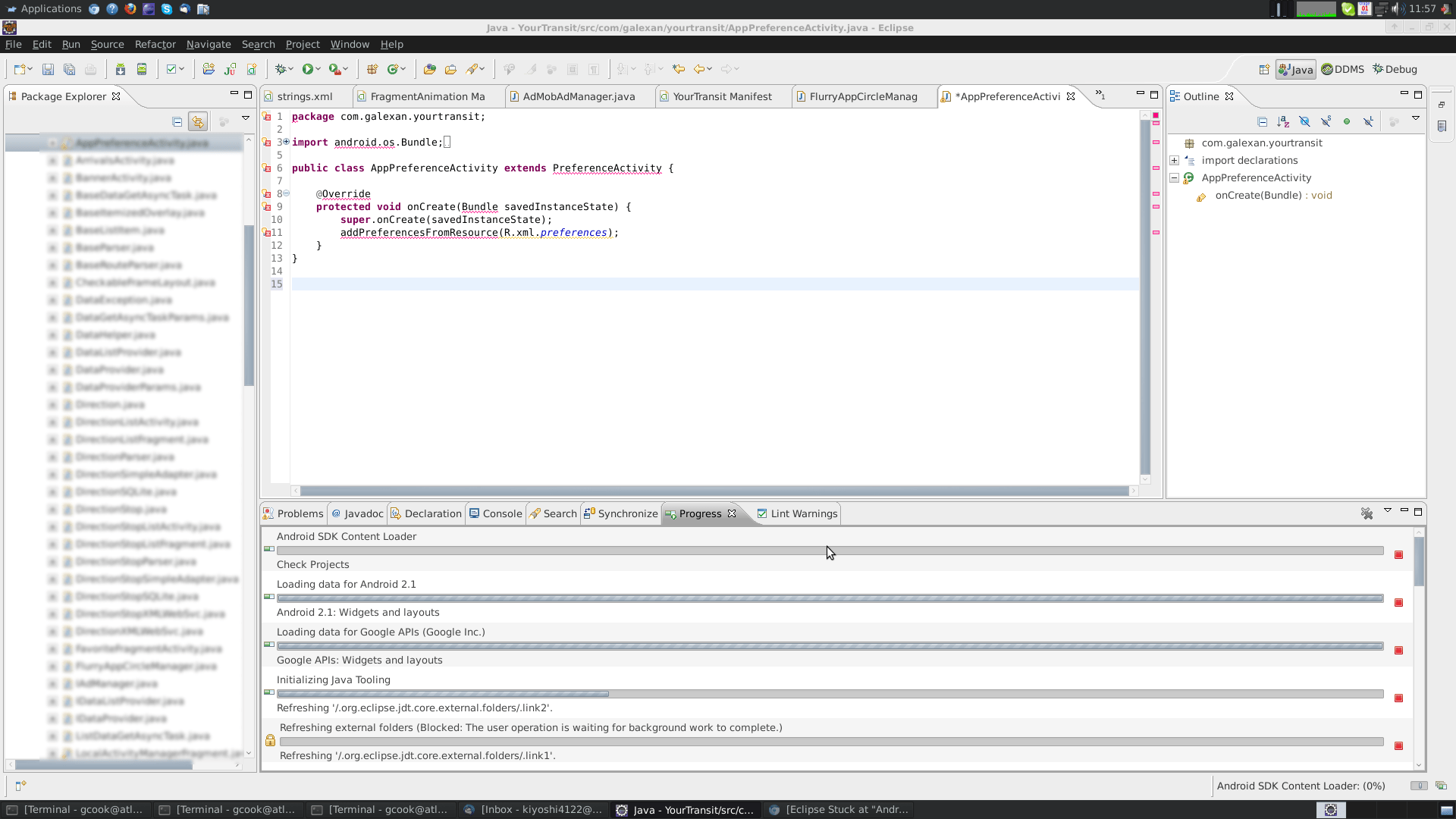Open the Problems tab
Image resolution: width=1456 pixels, height=819 pixels.
coord(294,513)
